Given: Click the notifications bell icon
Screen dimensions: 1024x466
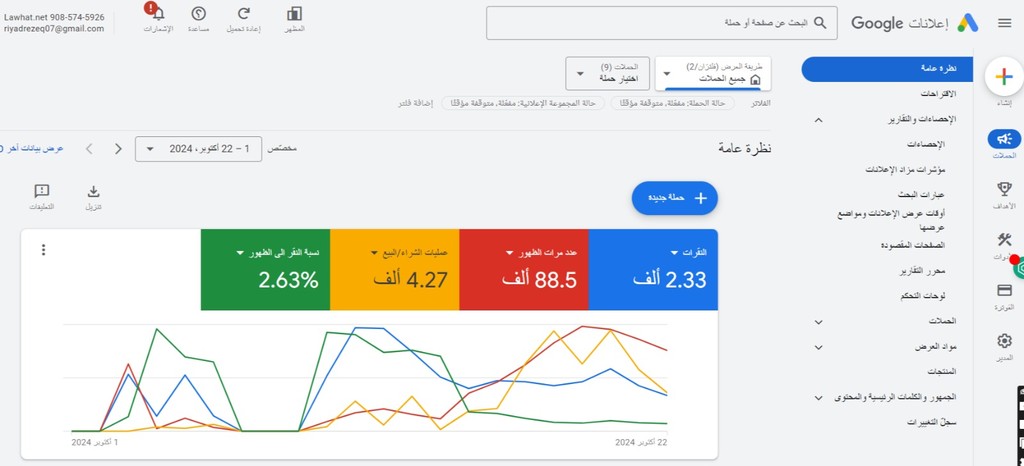Looking at the screenshot, I should click(x=158, y=15).
